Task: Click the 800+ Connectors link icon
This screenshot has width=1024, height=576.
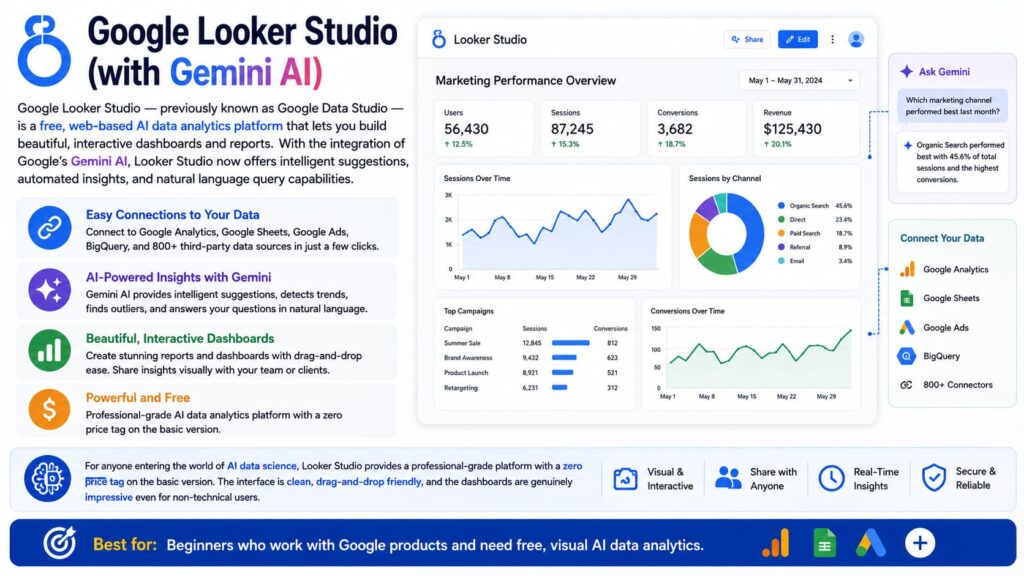Action: tap(906, 385)
